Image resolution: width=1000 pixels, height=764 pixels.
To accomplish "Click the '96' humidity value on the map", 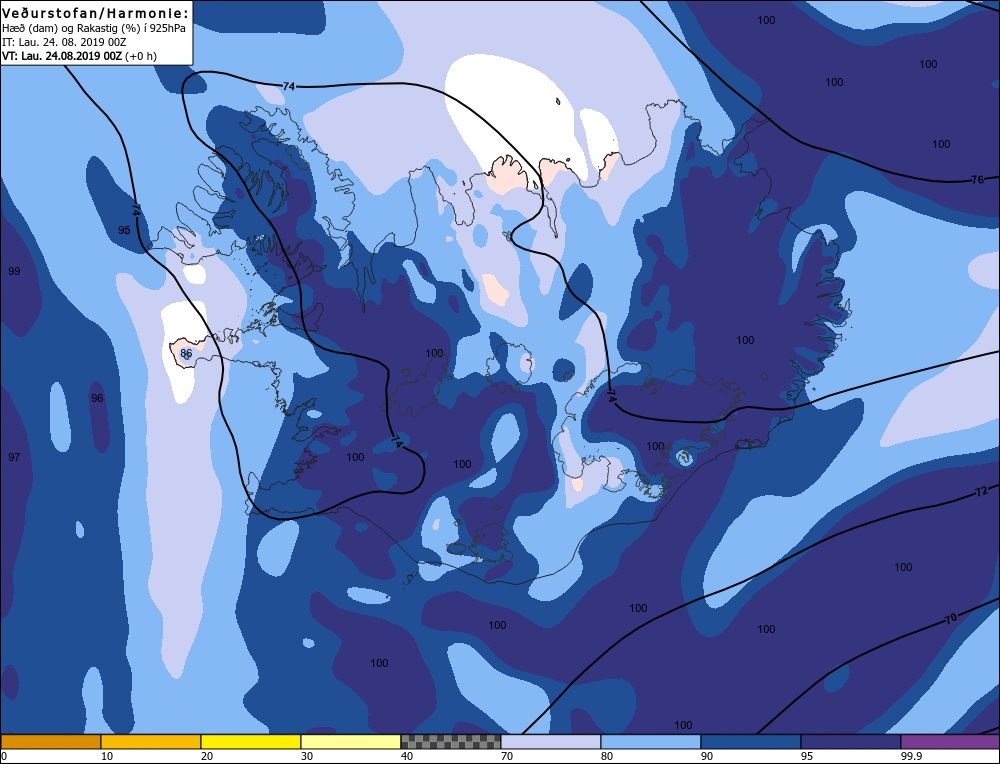I will [97, 398].
